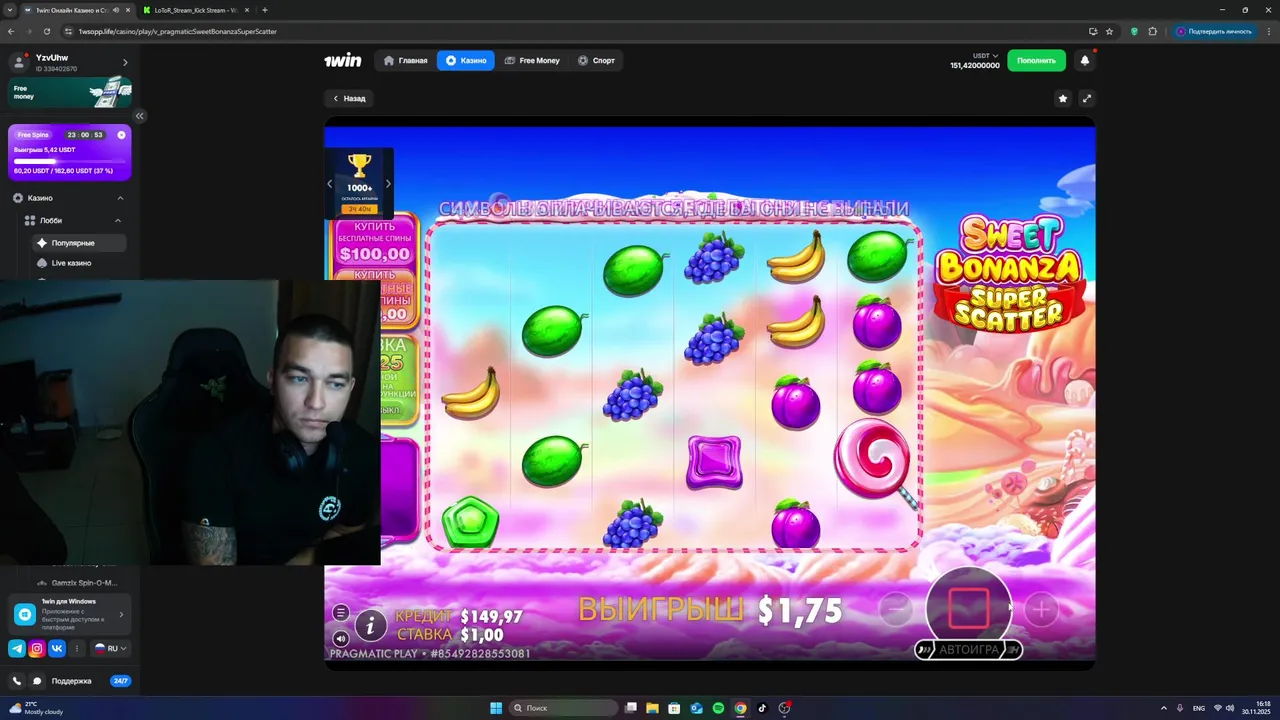Collapse the Казино sidebar section
Screen dimensions: 1280x720
120,198
